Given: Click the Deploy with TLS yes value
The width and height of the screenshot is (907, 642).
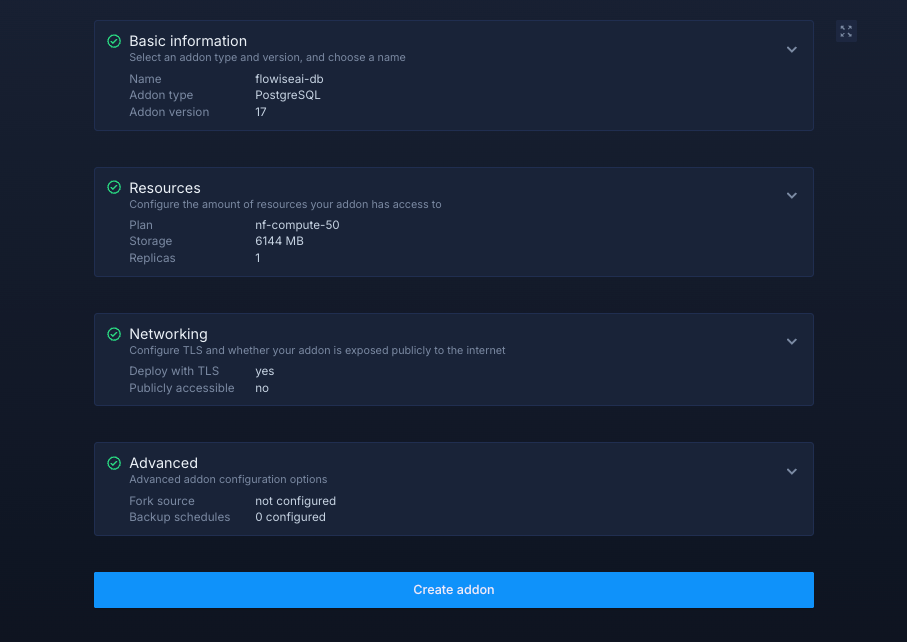Looking at the screenshot, I should tap(264, 371).
